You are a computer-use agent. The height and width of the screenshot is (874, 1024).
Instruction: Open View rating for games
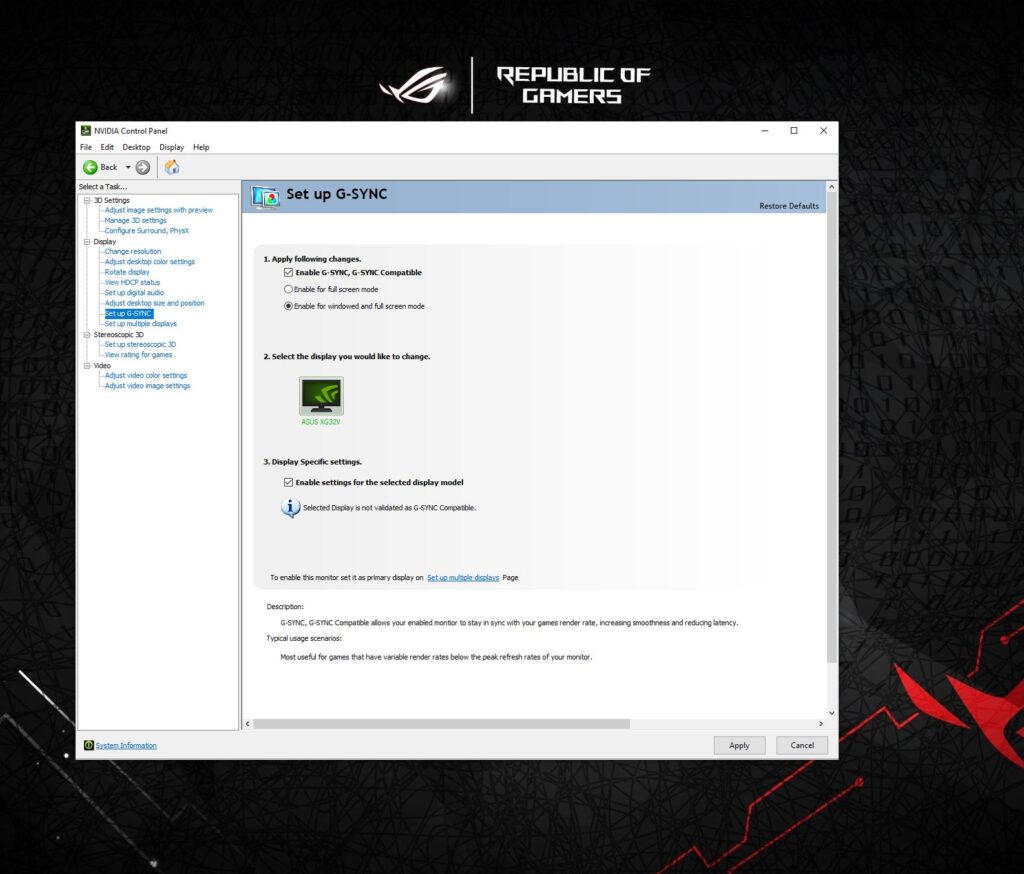(138, 355)
